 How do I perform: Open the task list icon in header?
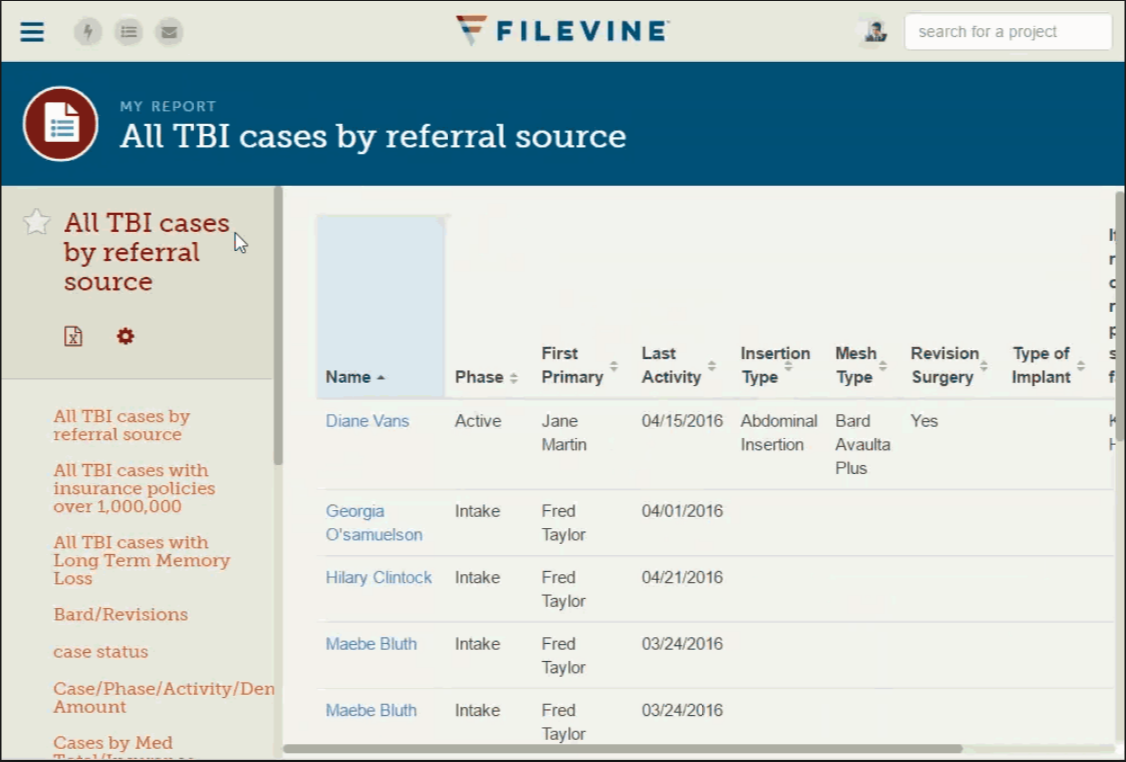tap(129, 32)
